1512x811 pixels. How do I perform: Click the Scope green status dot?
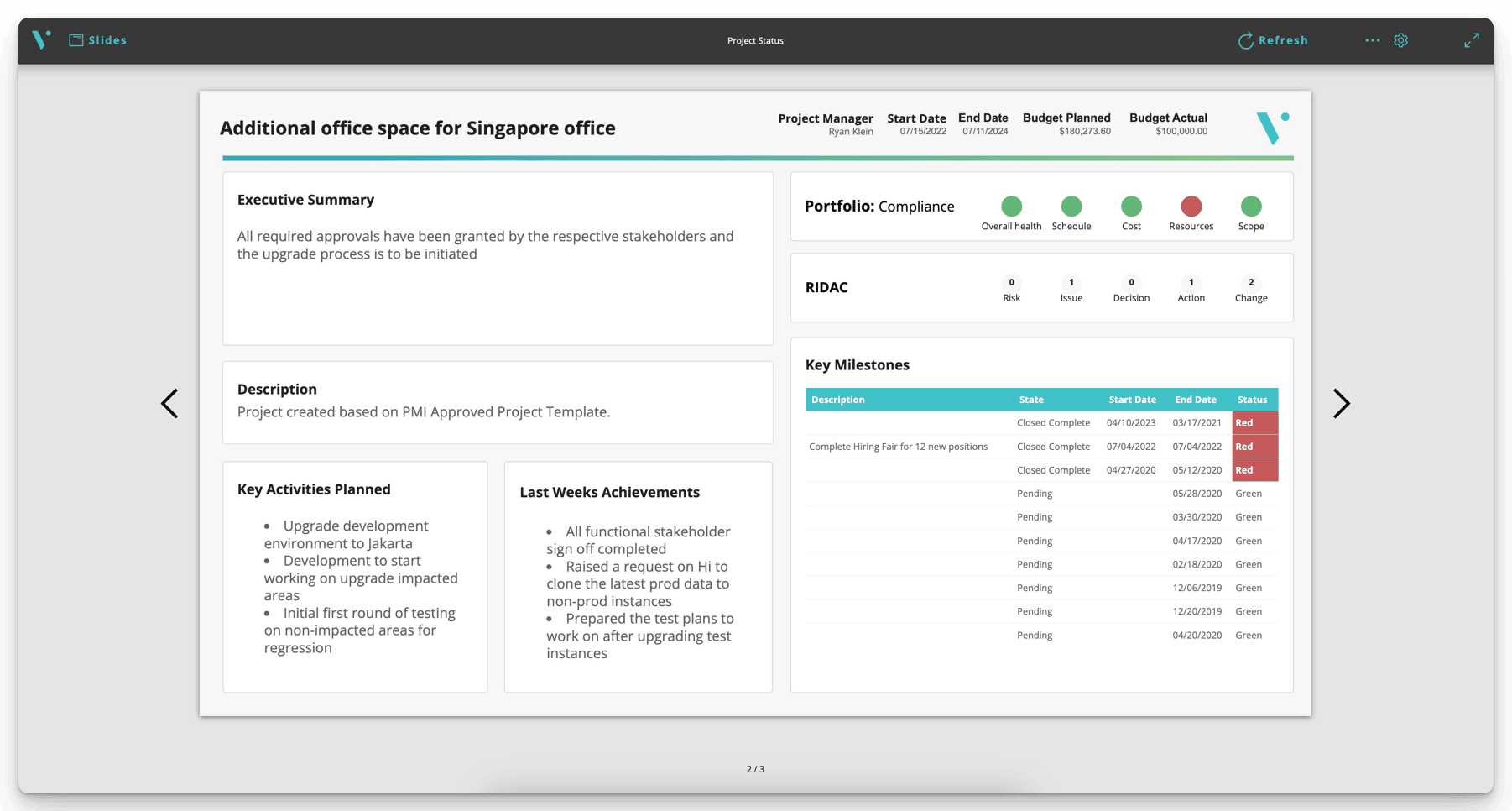click(1251, 206)
